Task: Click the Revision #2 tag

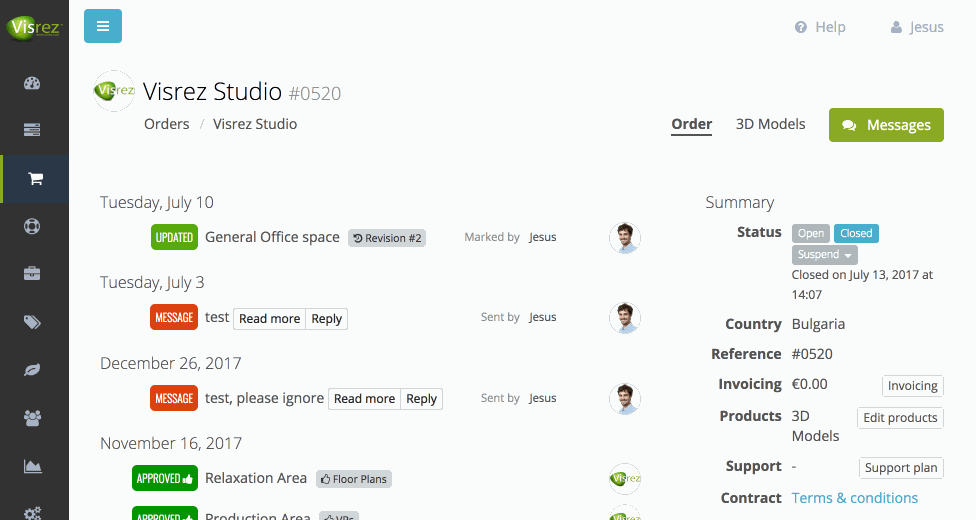Action: tap(387, 238)
